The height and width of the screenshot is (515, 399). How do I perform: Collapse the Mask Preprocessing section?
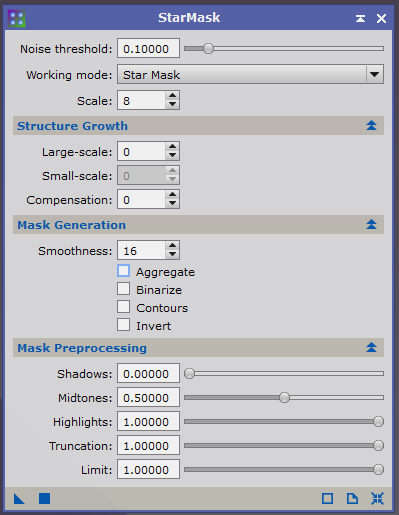coord(371,347)
